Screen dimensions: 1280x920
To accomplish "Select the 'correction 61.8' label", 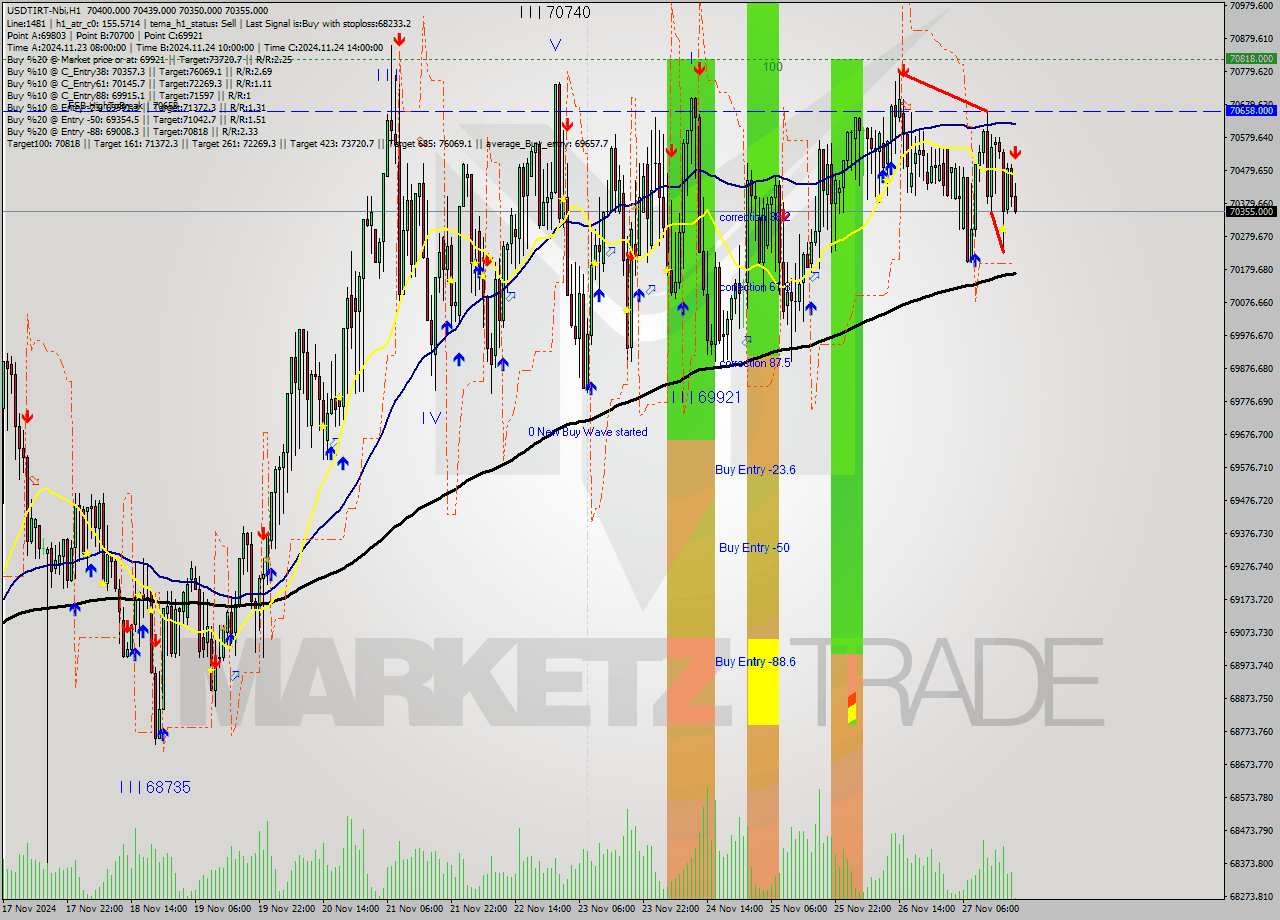I will point(755,287).
